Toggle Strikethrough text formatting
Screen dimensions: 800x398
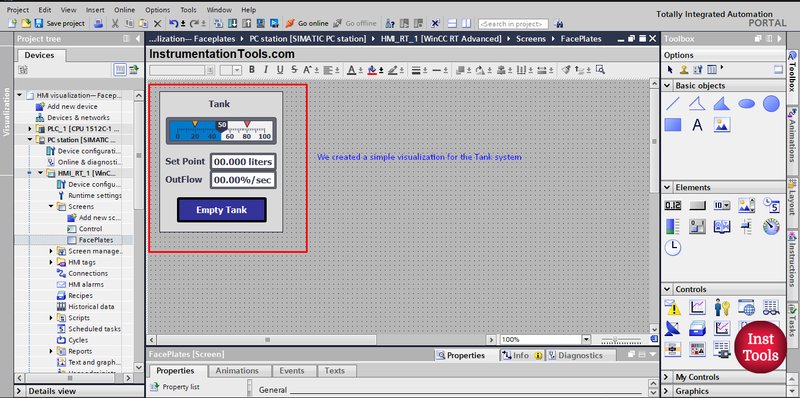(x=294, y=70)
